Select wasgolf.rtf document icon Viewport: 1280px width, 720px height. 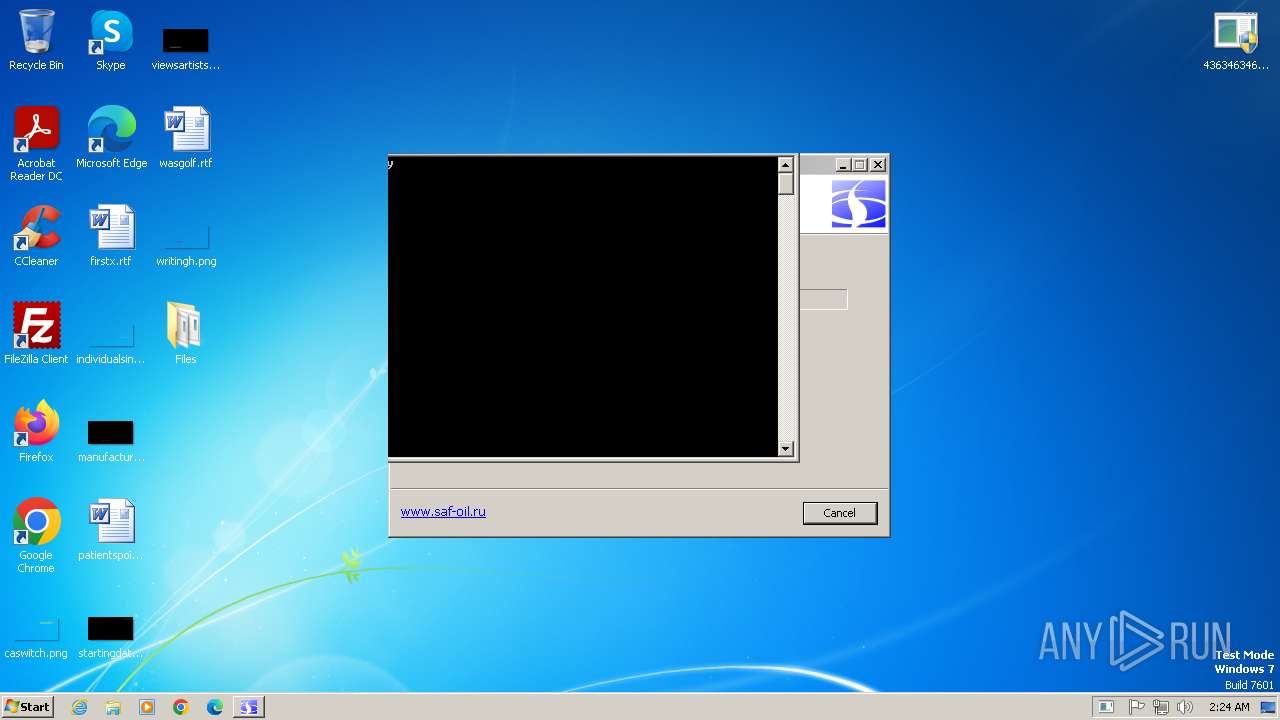pyautogui.click(x=185, y=138)
